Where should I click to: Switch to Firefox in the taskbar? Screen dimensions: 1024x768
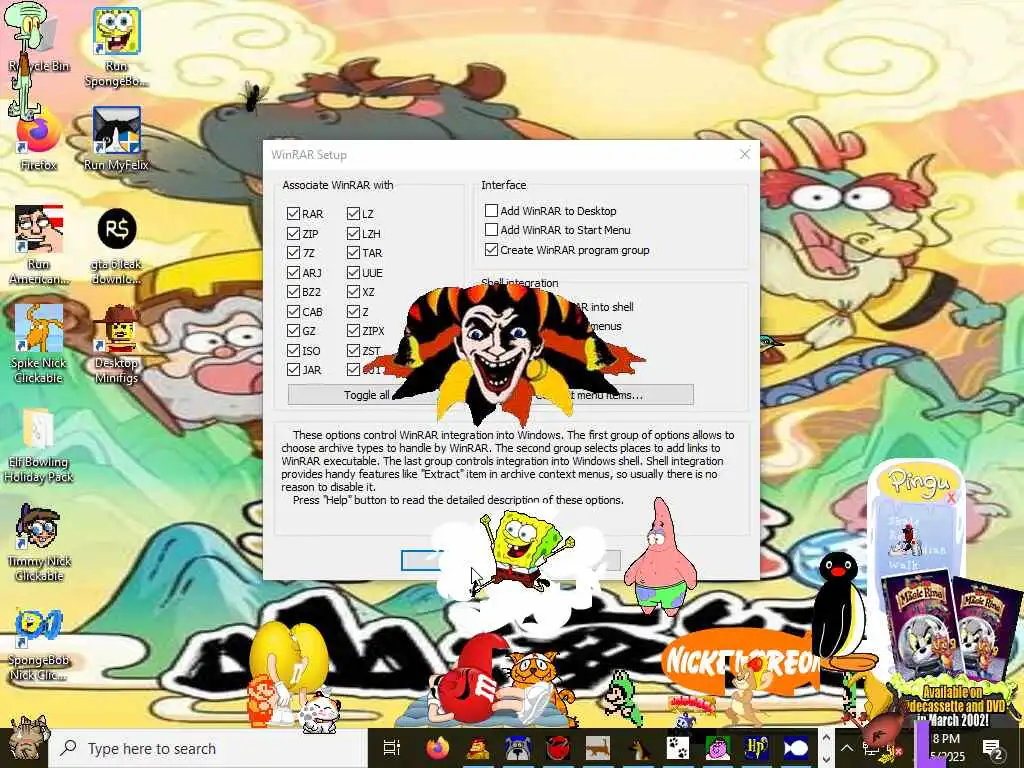(438, 748)
